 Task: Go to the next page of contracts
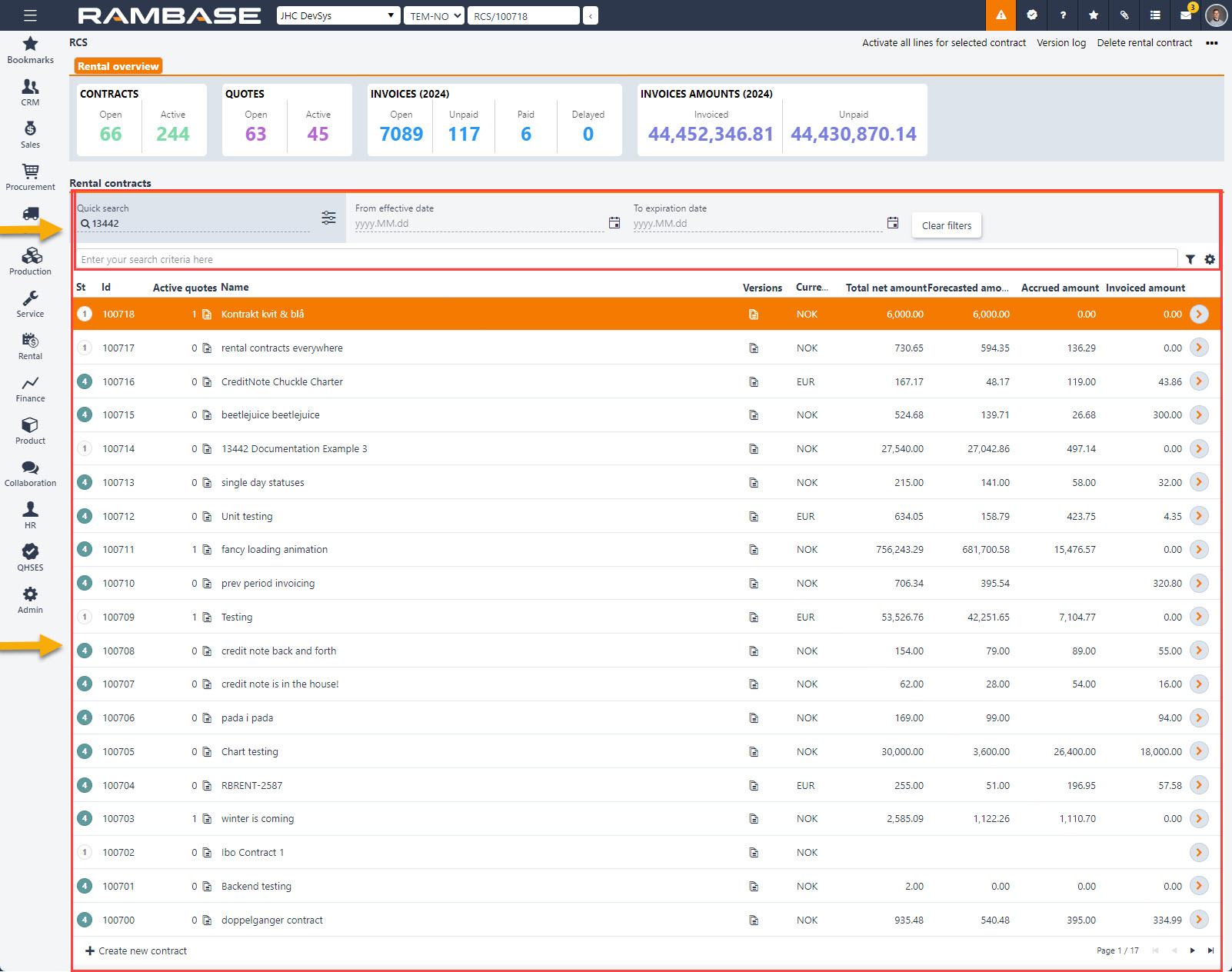[x=1192, y=951]
